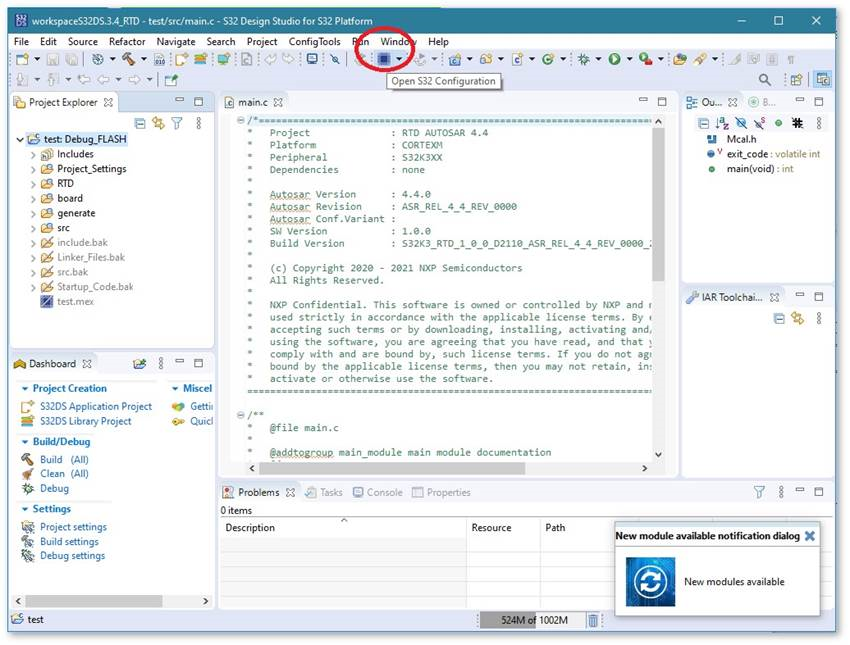The width and height of the screenshot is (850, 645).
Task: Click the Project Explorer filter funnel icon
Action: [x=177, y=124]
